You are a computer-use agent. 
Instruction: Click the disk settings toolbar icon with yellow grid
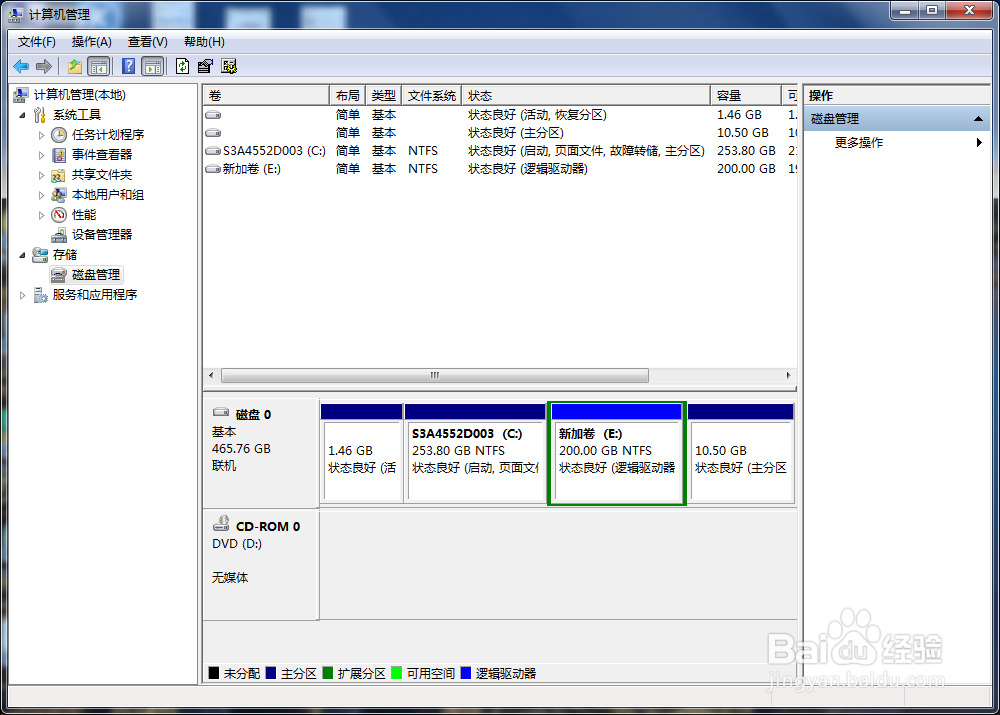click(x=229, y=66)
